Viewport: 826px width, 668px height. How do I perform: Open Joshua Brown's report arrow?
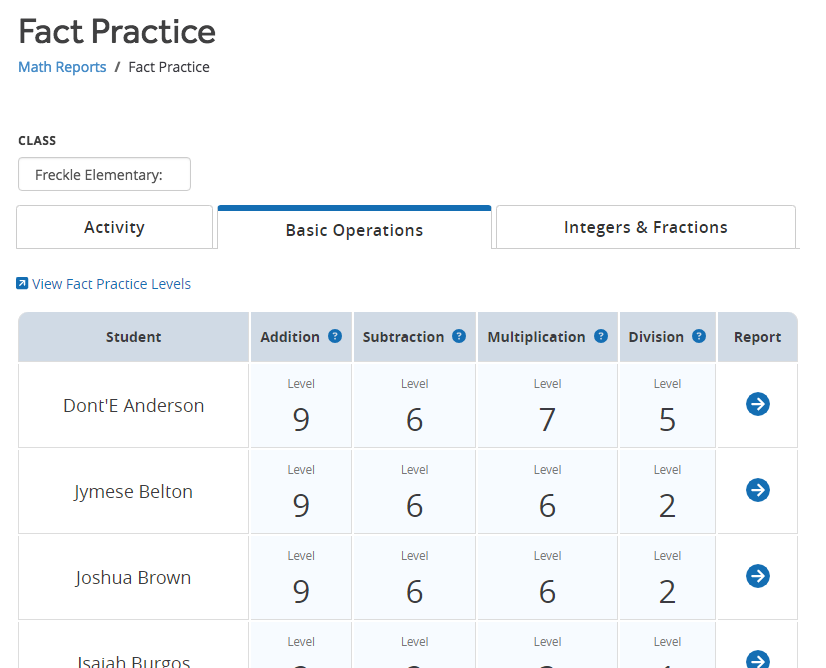(757, 576)
